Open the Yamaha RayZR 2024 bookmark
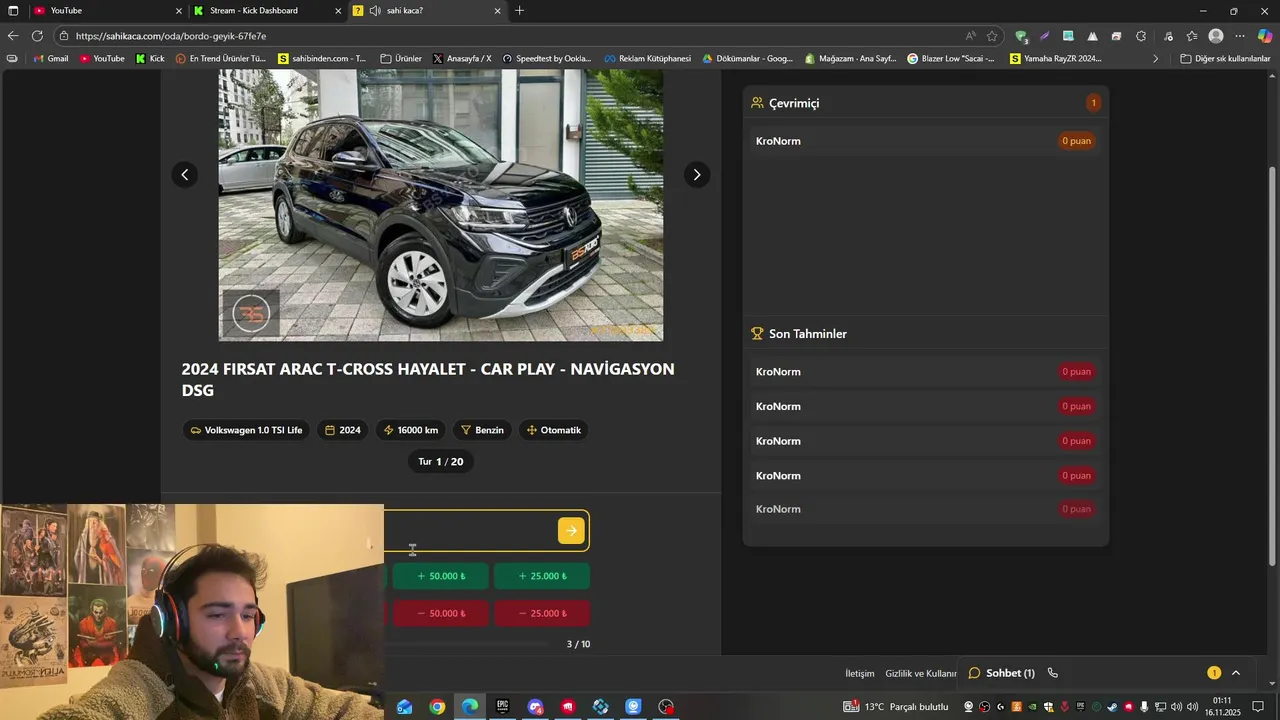The height and width of the screenshot is (720, 1280). click(1056, 59)
